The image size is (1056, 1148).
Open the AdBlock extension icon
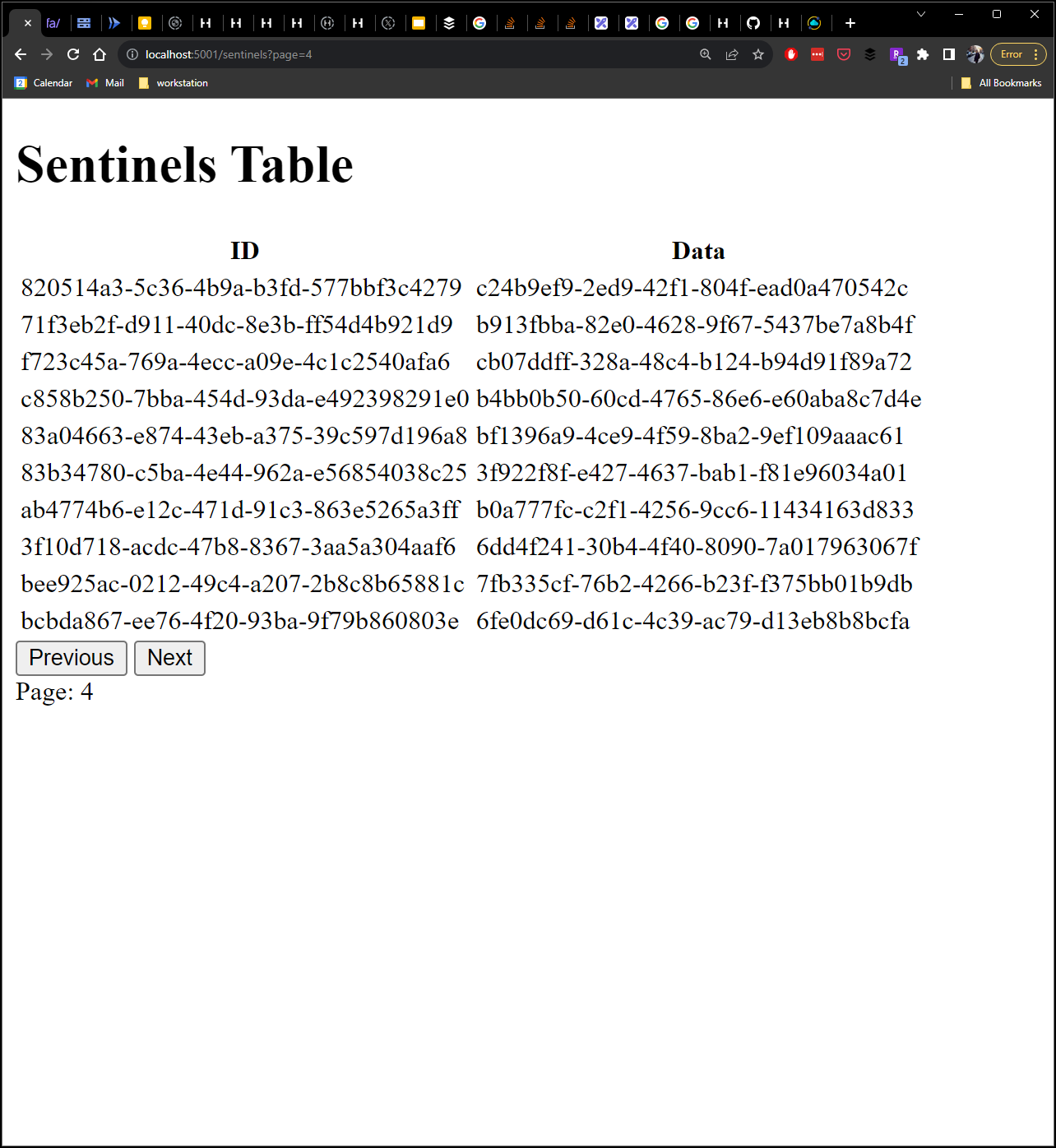pos(791,54)
